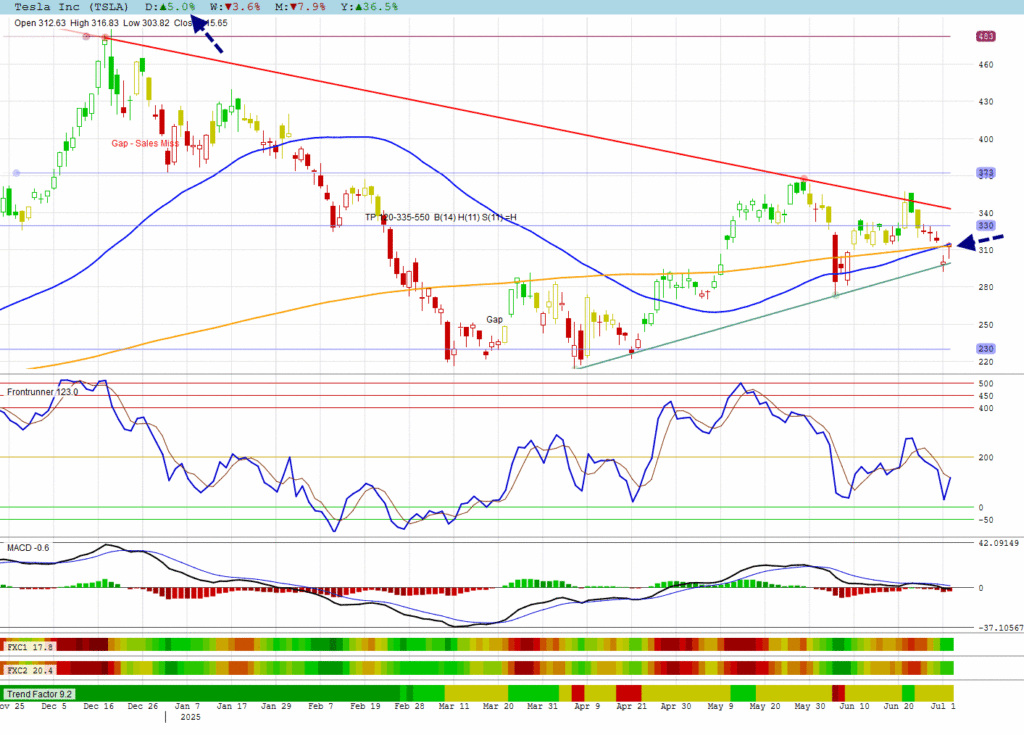Click the May 9 date label

click(720, 706)
